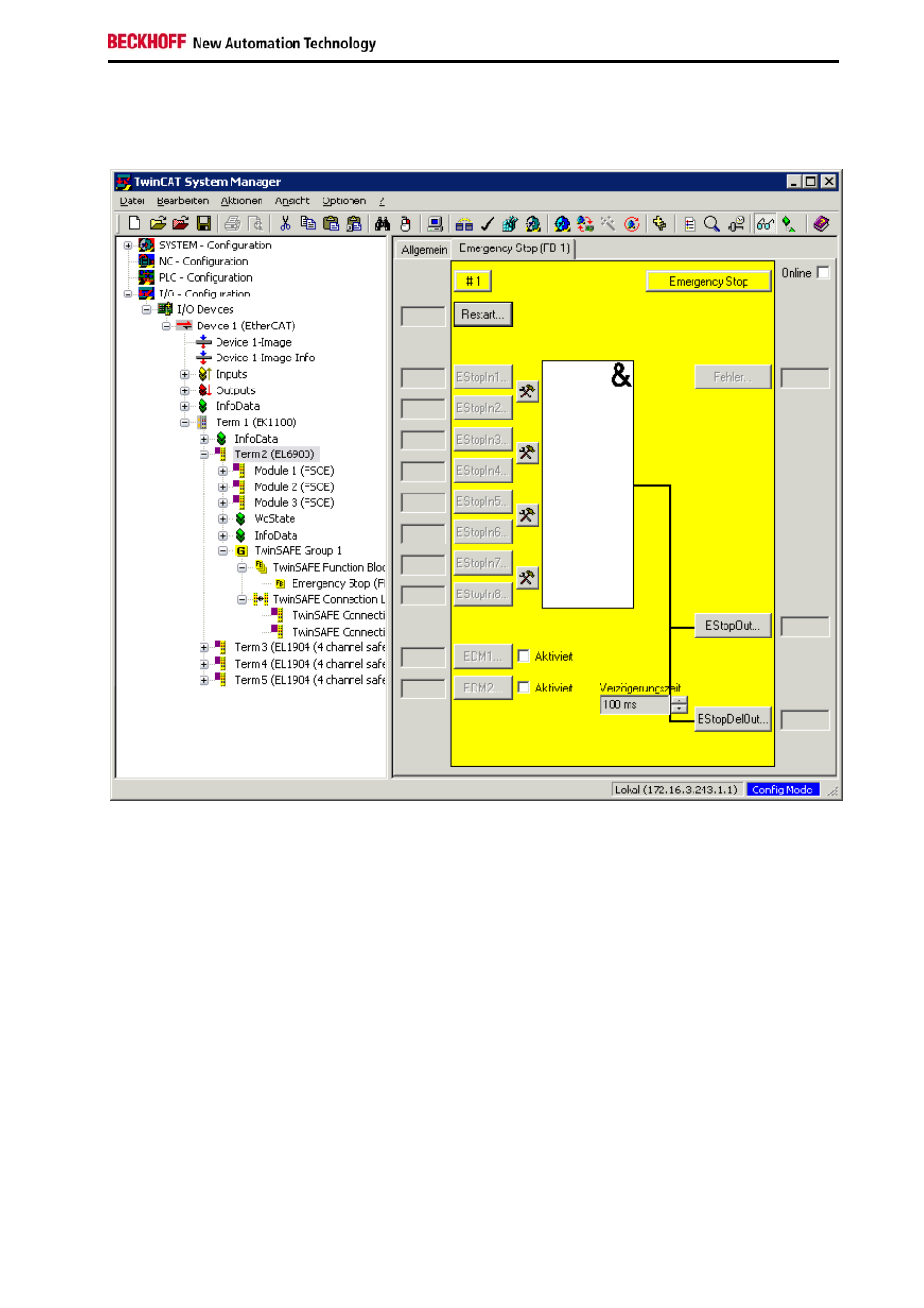The width and height of the screenshot is (924, 1308).
Task: Click the binoculars Find icon
Action: (x=383, y=224)
